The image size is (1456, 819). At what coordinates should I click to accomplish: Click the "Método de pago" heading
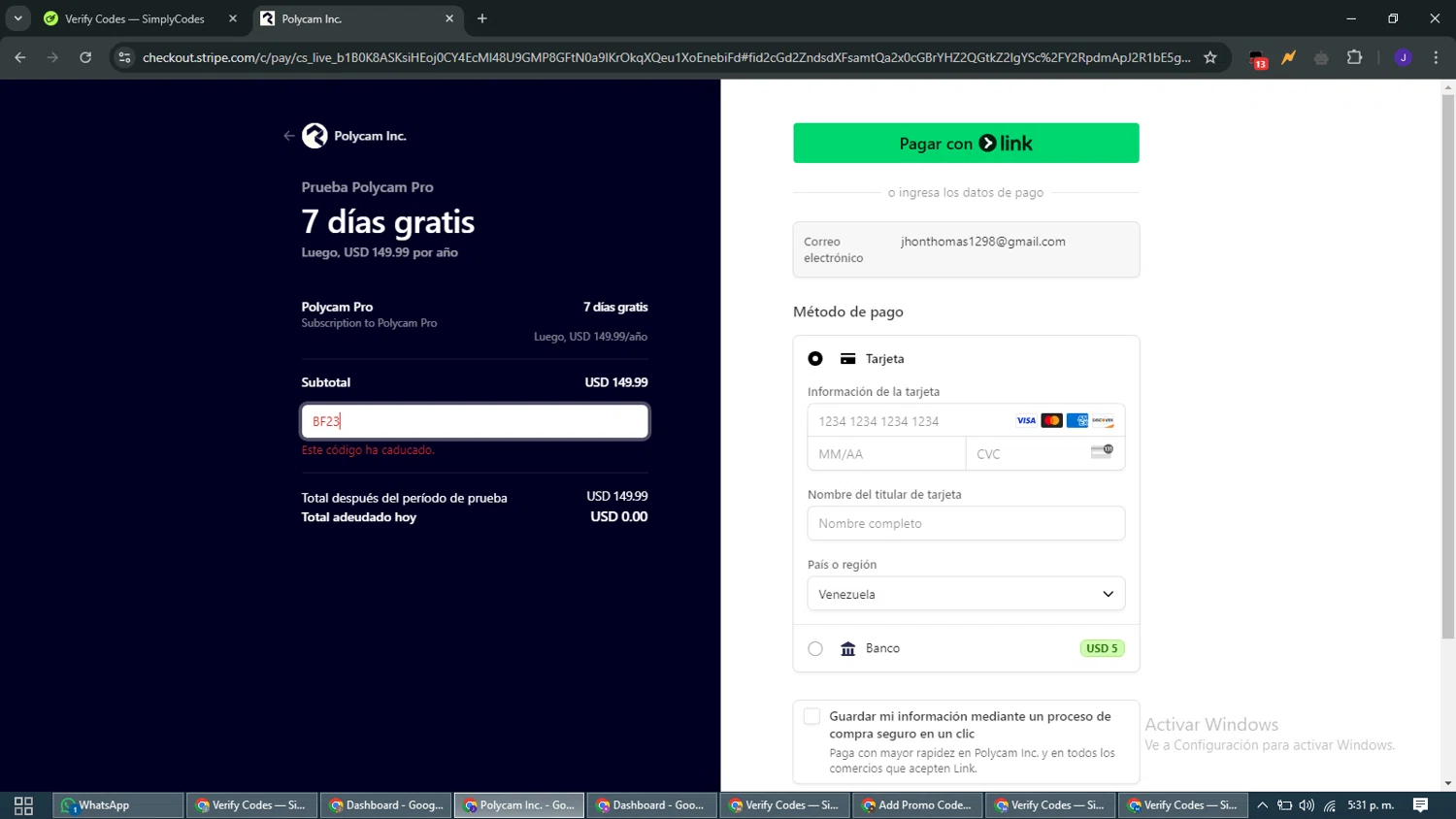click(848, 311)
